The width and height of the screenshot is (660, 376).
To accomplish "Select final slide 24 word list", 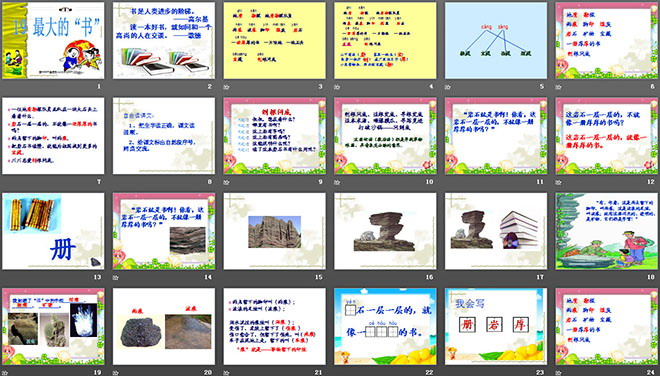I will [x=607, y=326].
